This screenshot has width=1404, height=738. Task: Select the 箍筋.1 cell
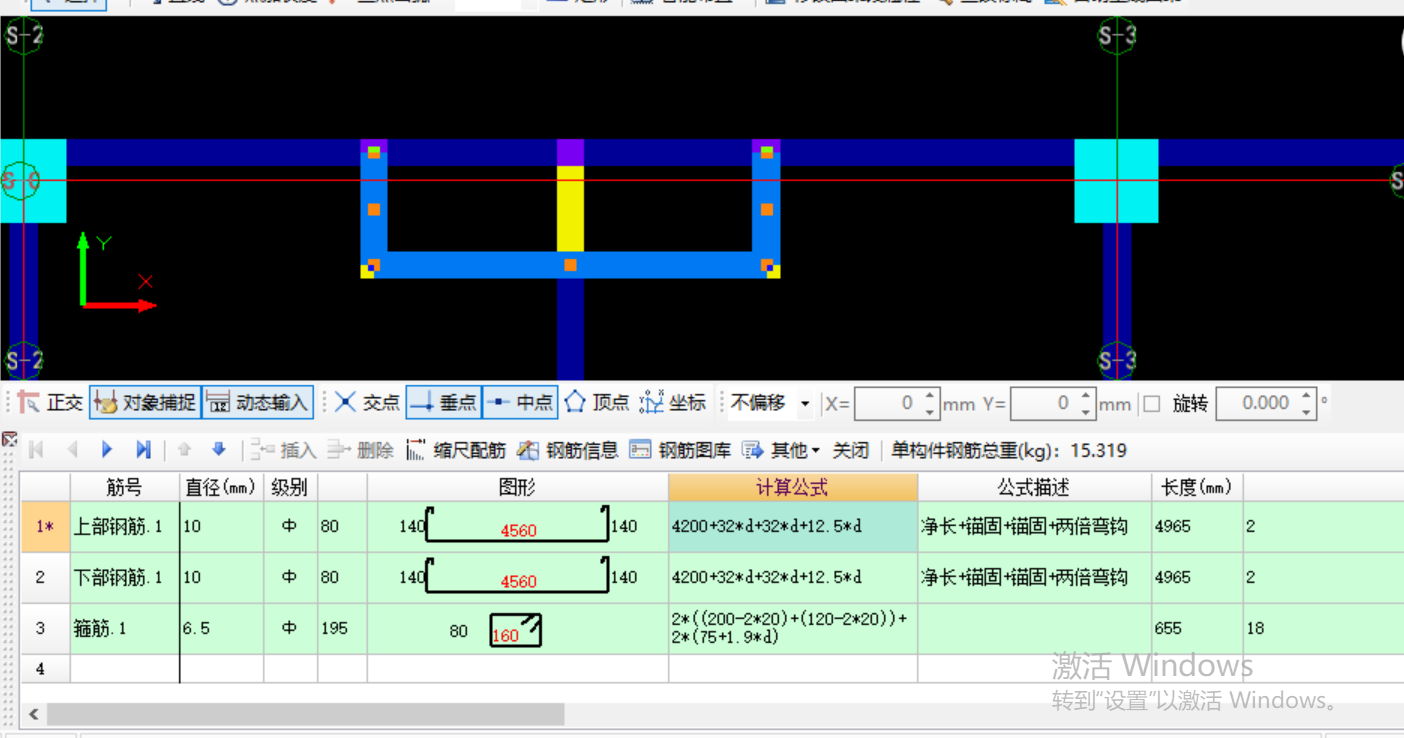125,629
